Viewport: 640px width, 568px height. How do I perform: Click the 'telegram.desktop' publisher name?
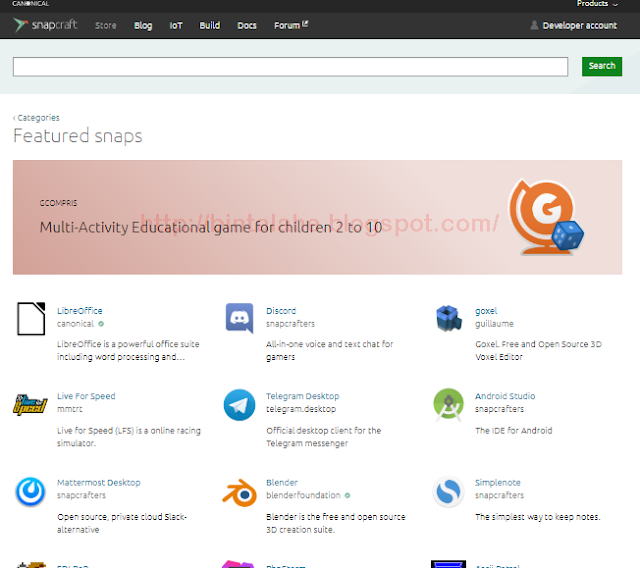[301, 409]
